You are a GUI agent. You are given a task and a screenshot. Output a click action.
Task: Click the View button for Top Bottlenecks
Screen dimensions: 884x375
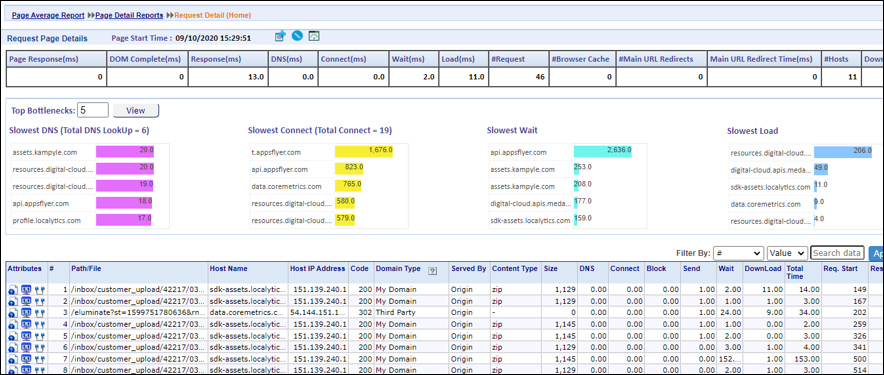coord(136,111)
